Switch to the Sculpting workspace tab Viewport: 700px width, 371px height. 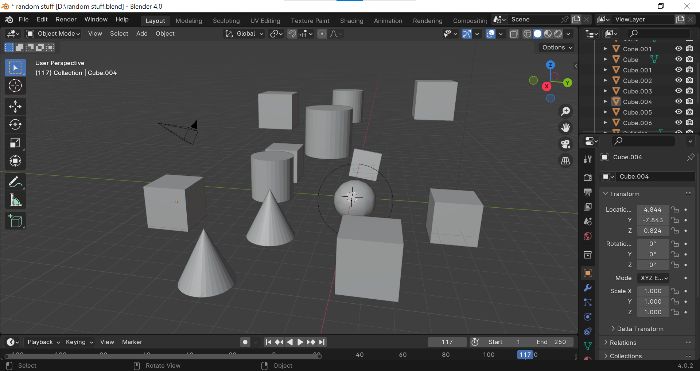point(226,21)
